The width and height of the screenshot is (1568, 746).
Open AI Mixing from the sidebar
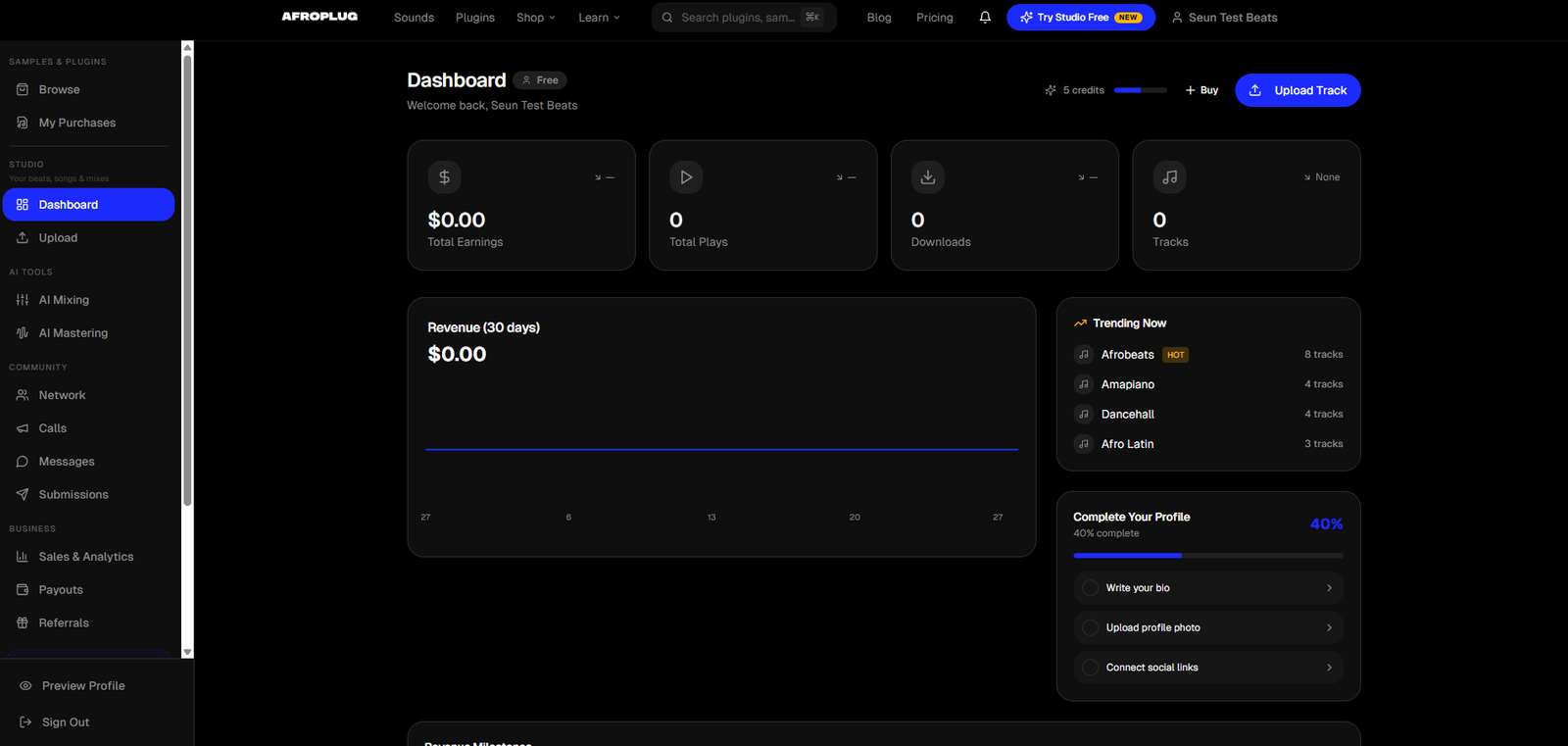pos(64,300)
